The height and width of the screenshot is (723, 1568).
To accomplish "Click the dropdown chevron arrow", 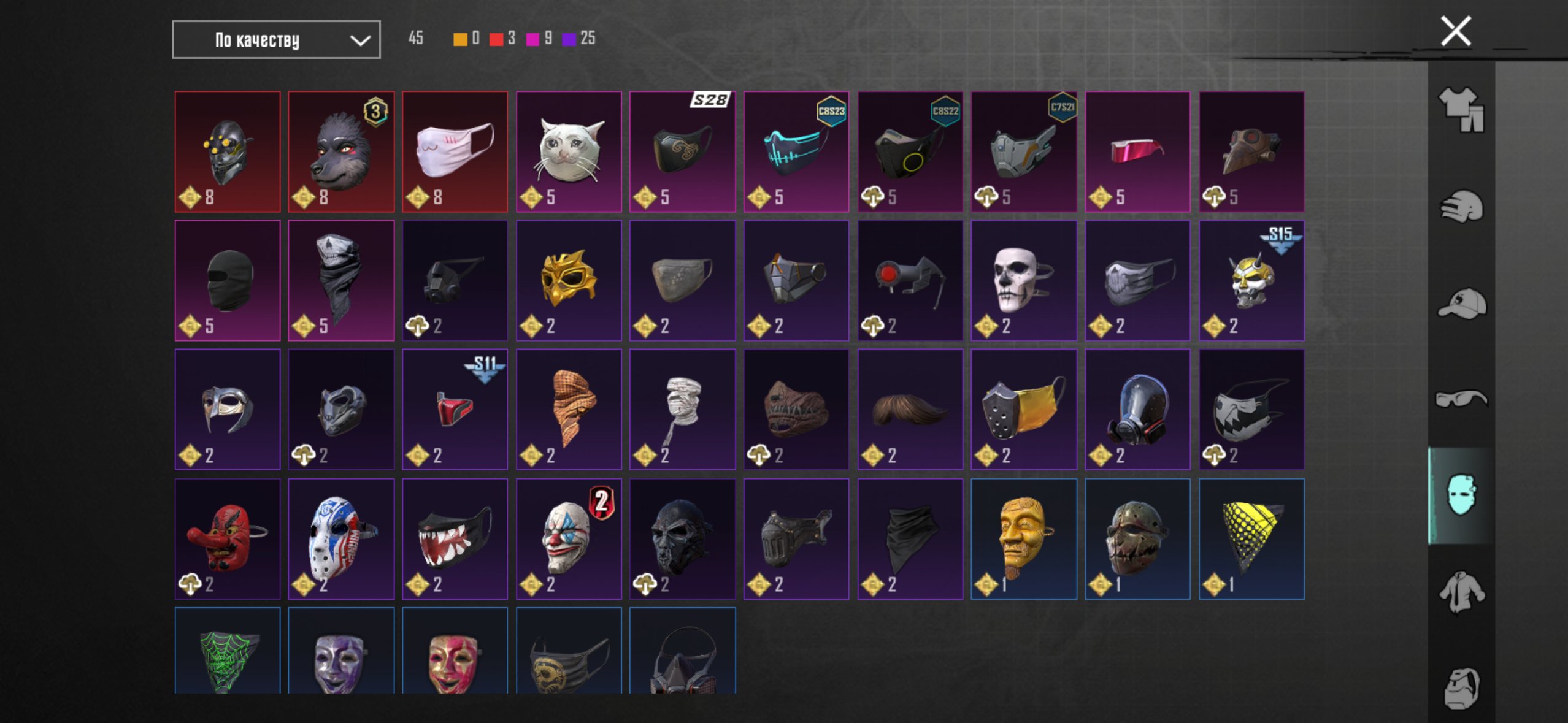I will pos(360,40).
